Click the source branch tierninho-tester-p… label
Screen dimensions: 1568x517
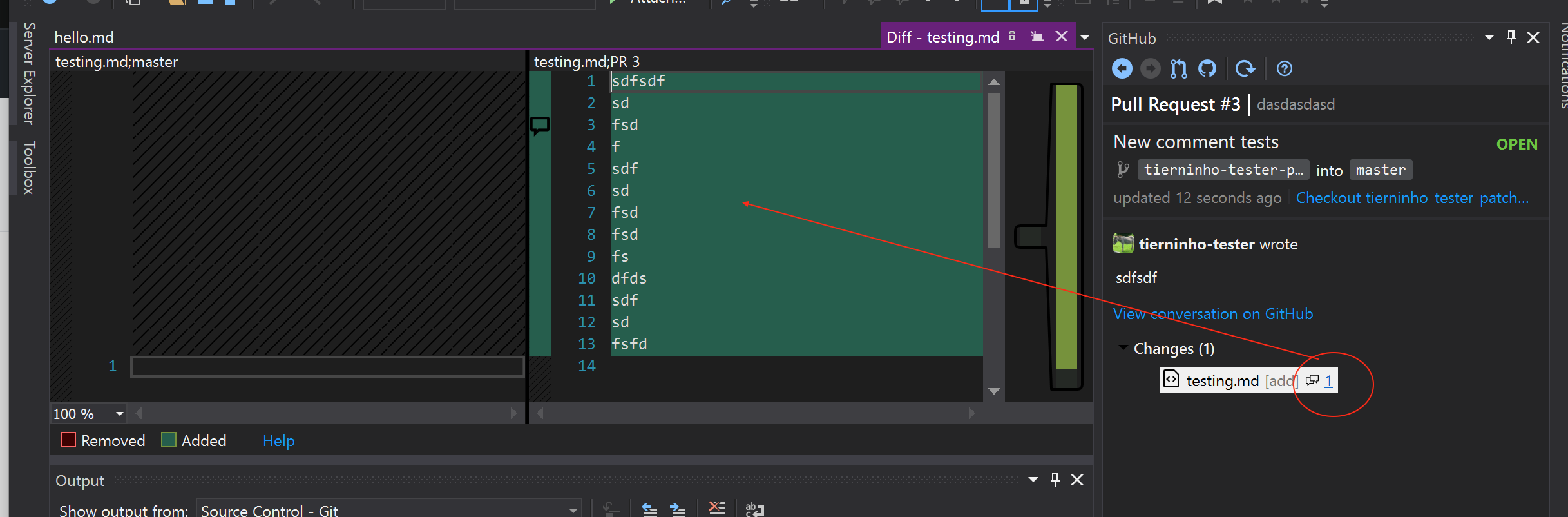click(1223, 170)
